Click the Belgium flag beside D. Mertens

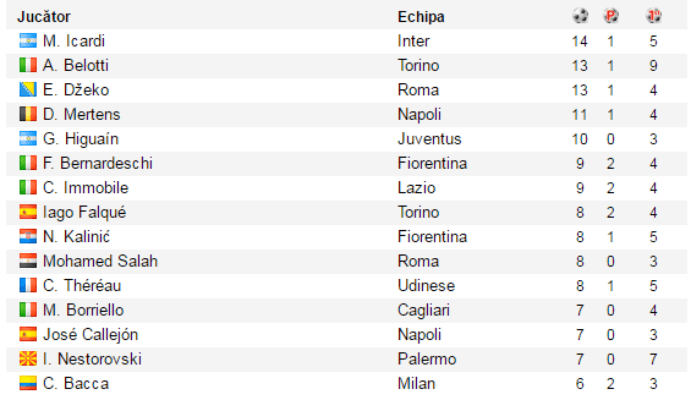(x=28, y=114)
